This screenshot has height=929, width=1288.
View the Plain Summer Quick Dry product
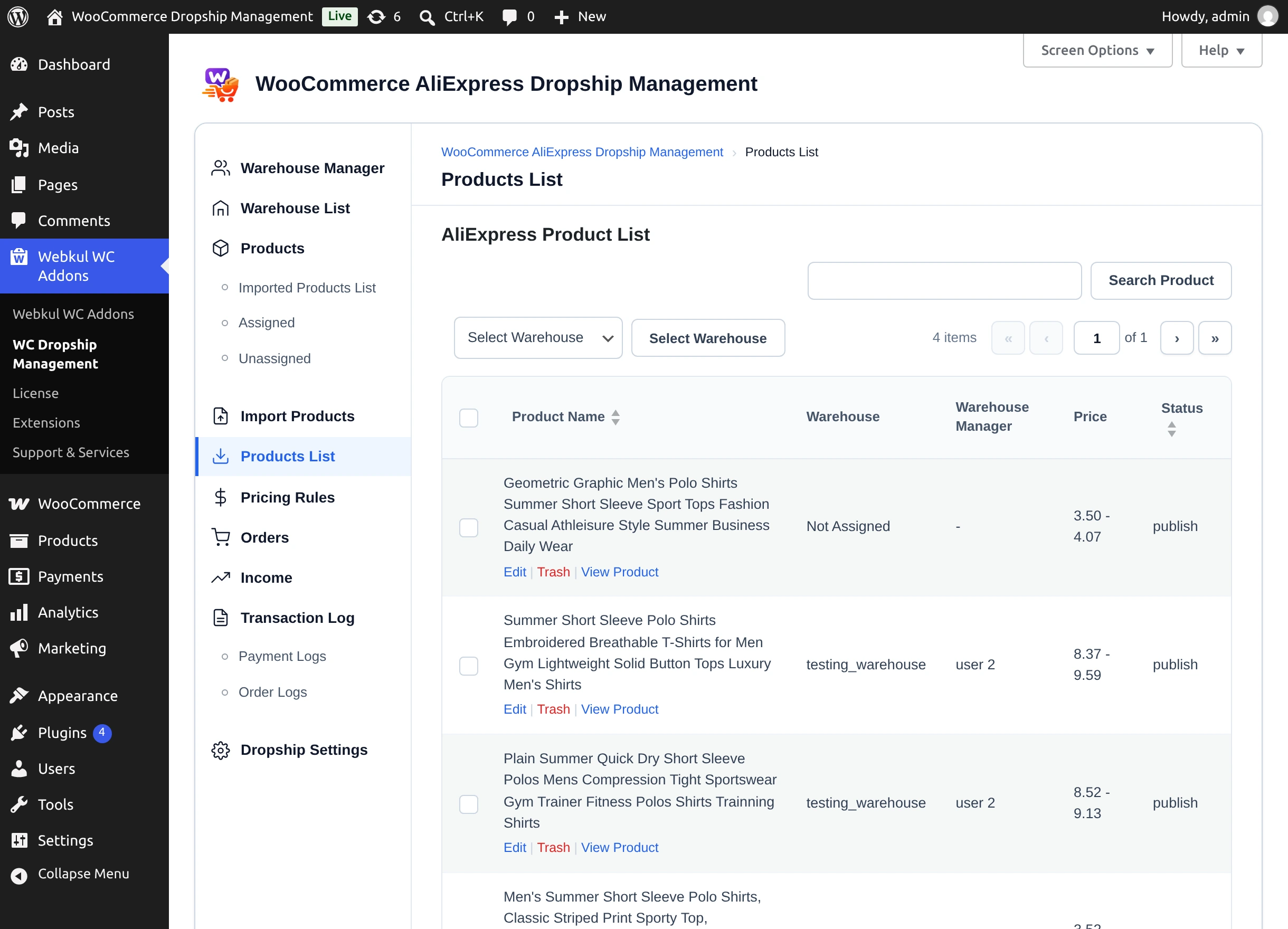click(x=620, y=847)
